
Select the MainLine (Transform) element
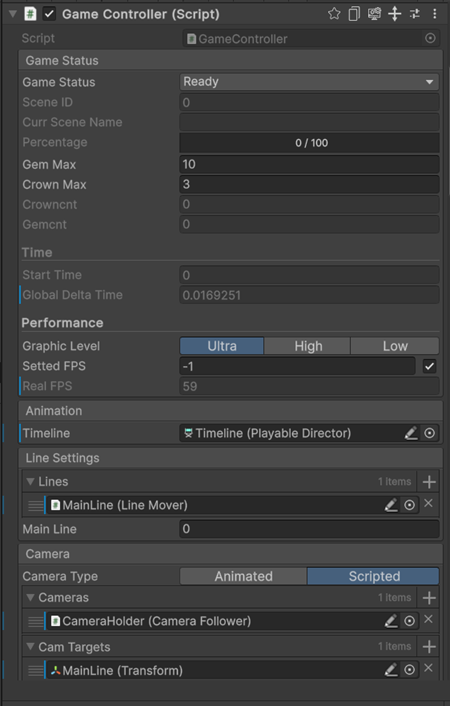[232, 670]
